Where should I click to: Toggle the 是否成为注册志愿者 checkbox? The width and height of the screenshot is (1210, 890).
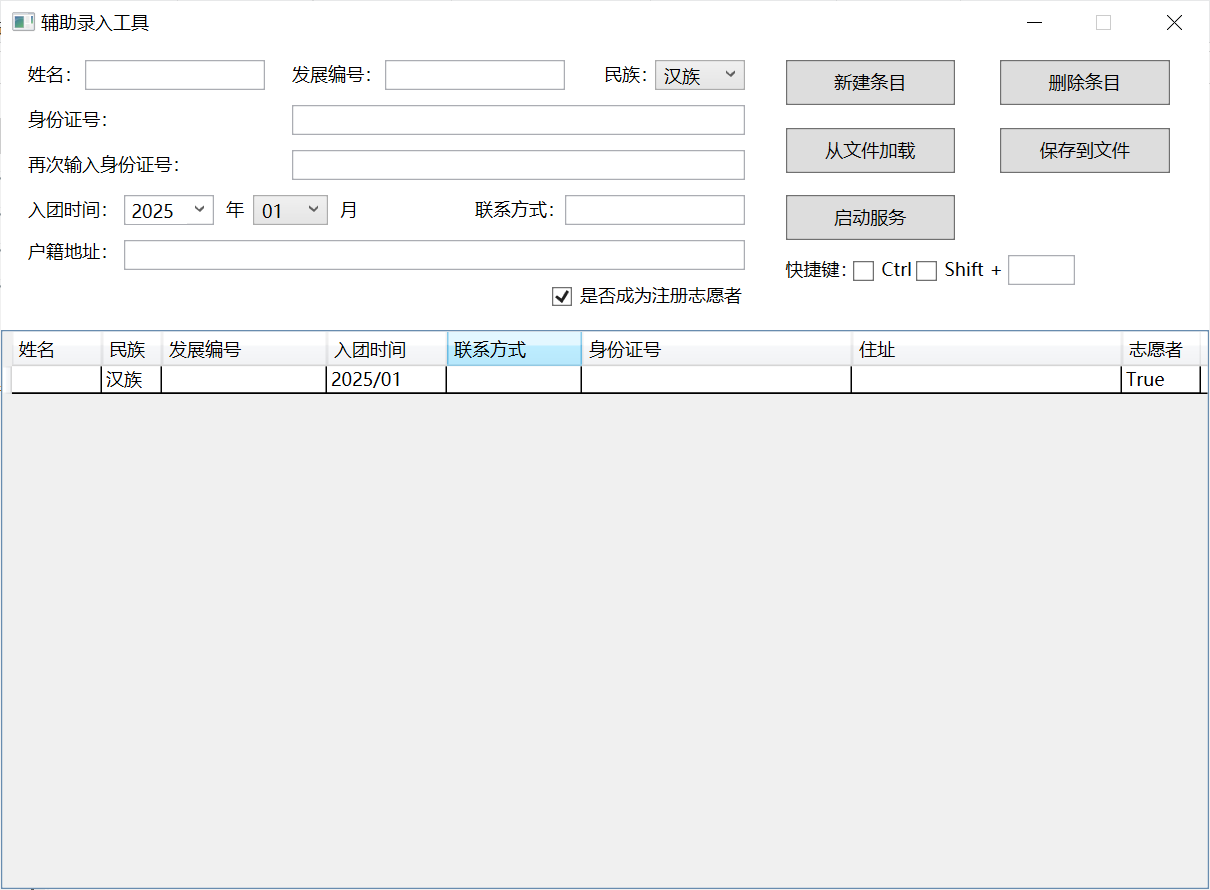click(562, 296)
